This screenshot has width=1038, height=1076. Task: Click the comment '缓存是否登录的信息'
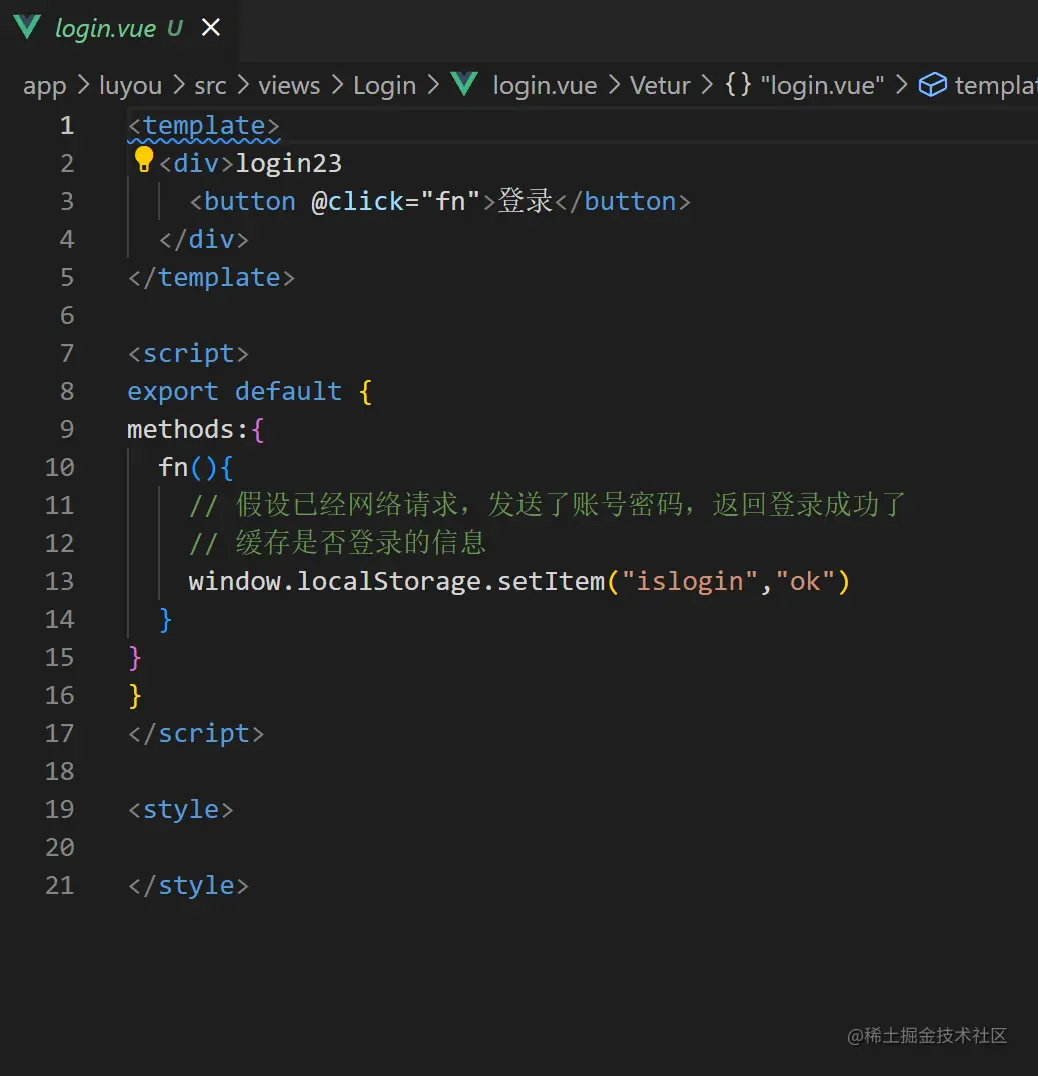[x=361, y=543]
